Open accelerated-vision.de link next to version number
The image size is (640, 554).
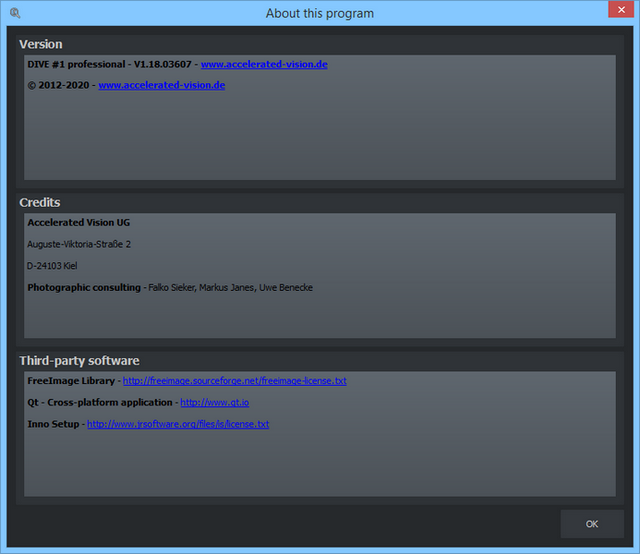click(x=264, y=64)
